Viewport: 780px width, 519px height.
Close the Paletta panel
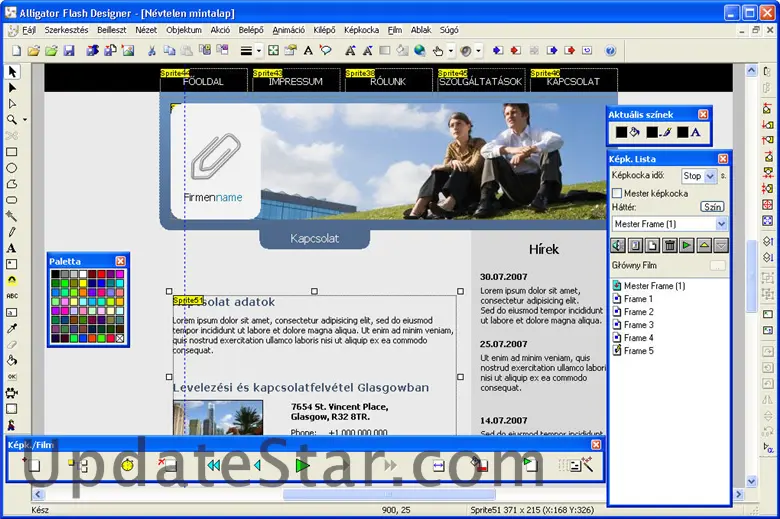121,261
